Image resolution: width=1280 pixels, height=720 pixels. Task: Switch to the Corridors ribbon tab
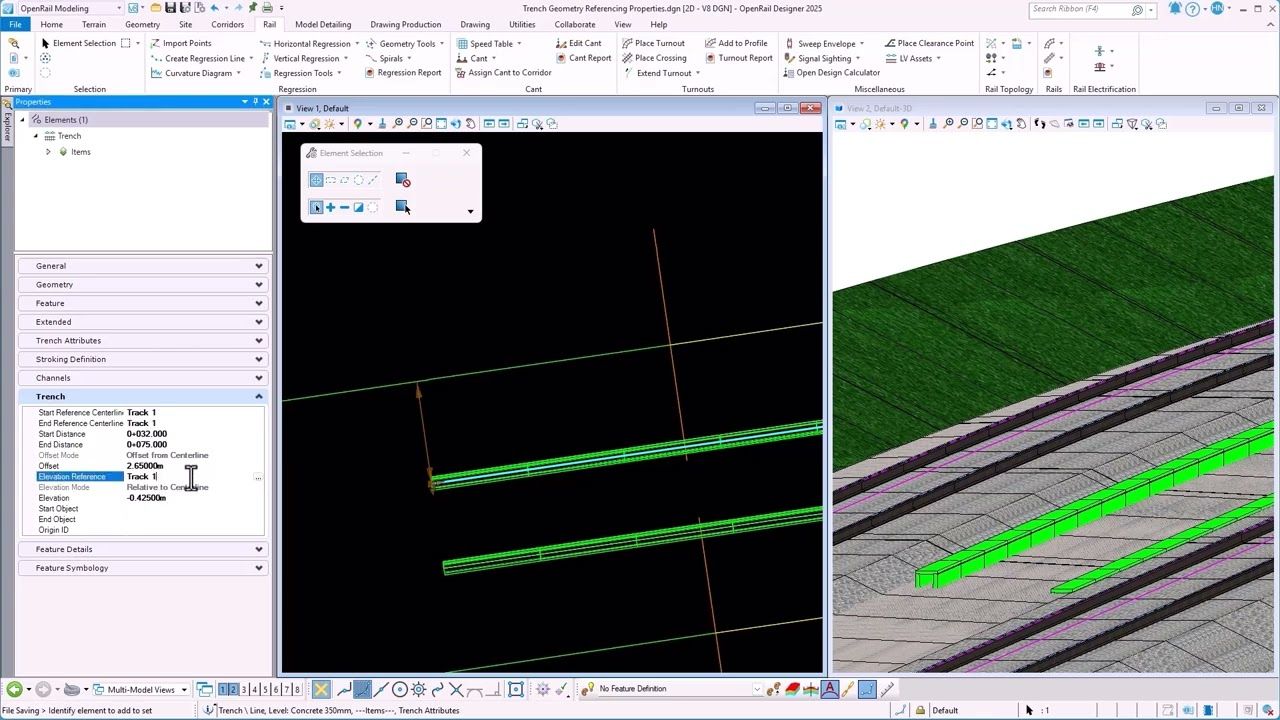tap(227, 24)
